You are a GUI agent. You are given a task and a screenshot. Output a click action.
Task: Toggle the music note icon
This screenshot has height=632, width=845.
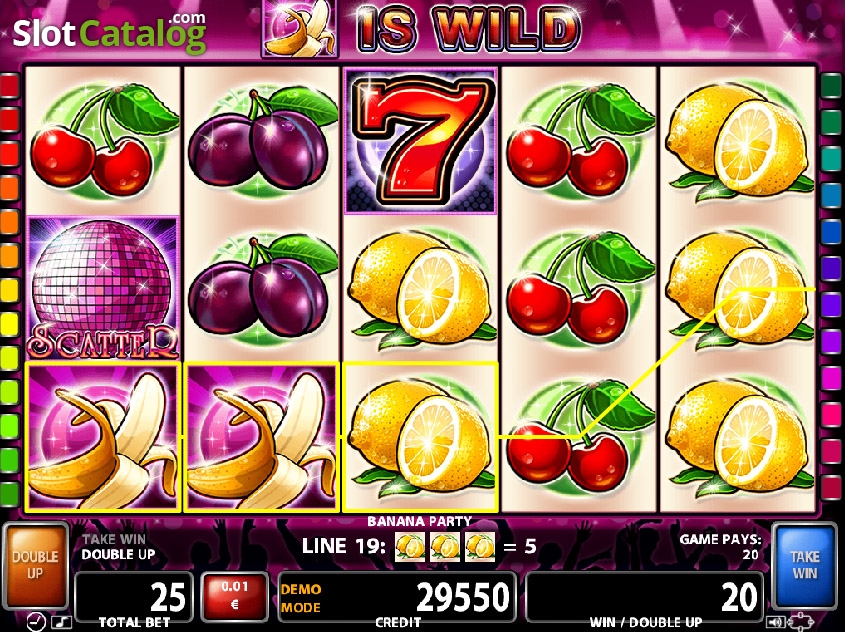pos(61,623)
